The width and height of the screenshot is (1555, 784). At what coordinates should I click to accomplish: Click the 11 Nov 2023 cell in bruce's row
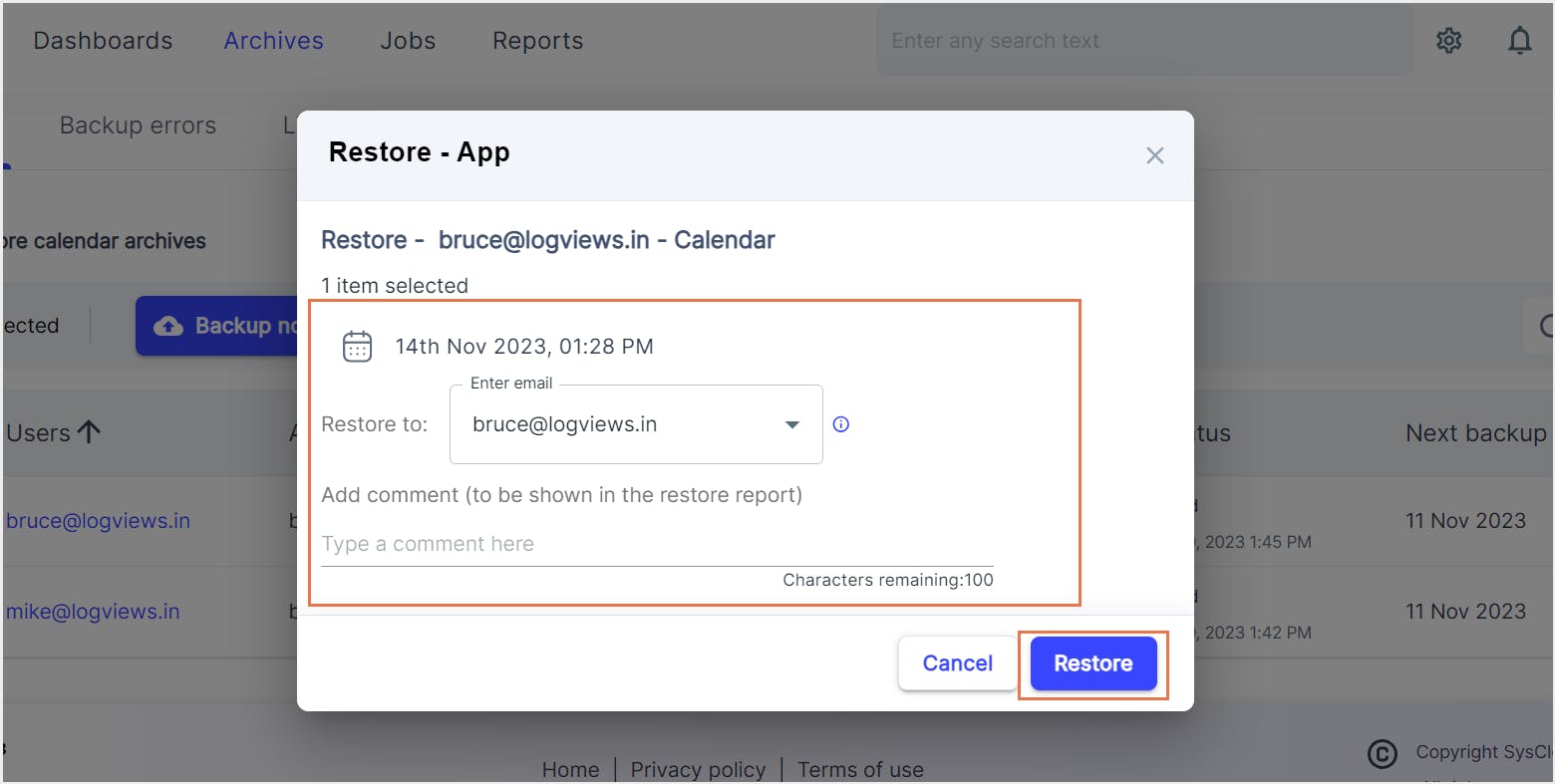pos(1465,521)
